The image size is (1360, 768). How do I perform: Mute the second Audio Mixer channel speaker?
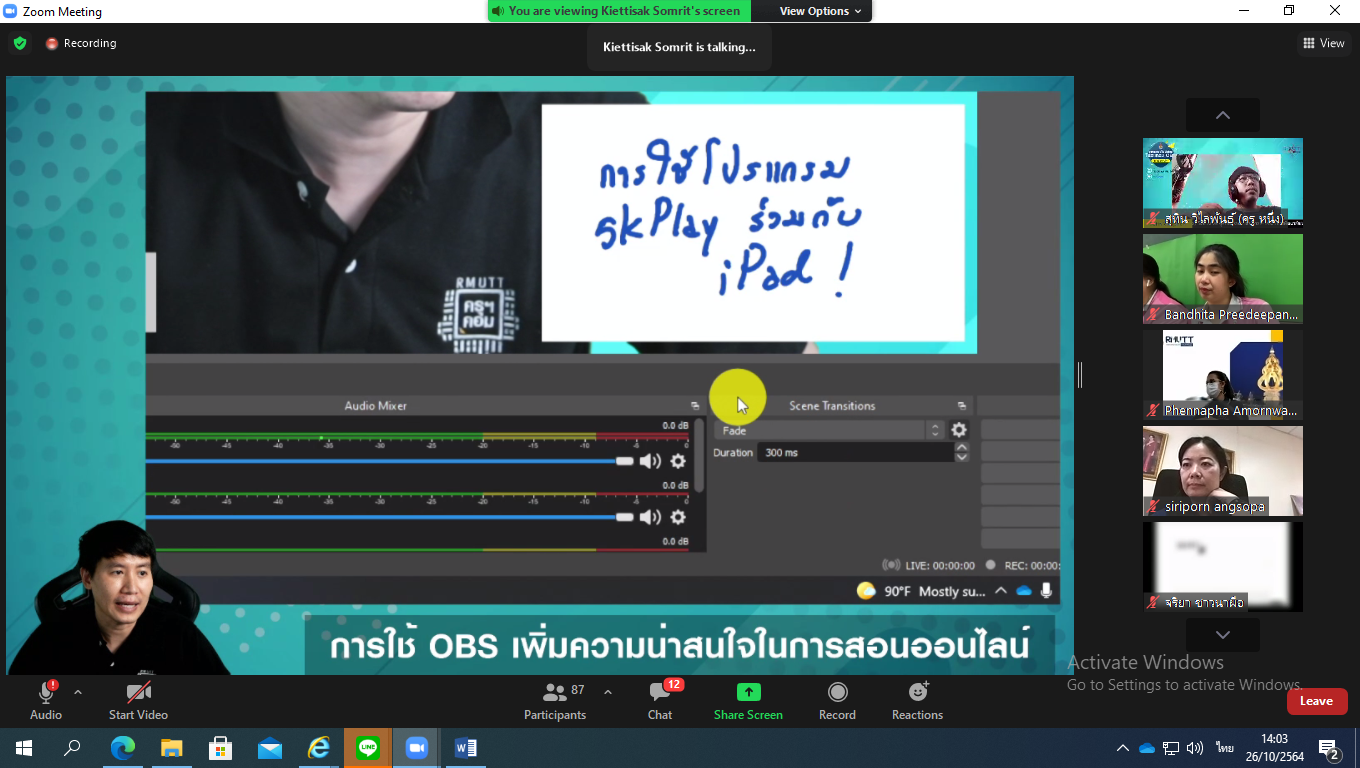click(x=651, y=517)
